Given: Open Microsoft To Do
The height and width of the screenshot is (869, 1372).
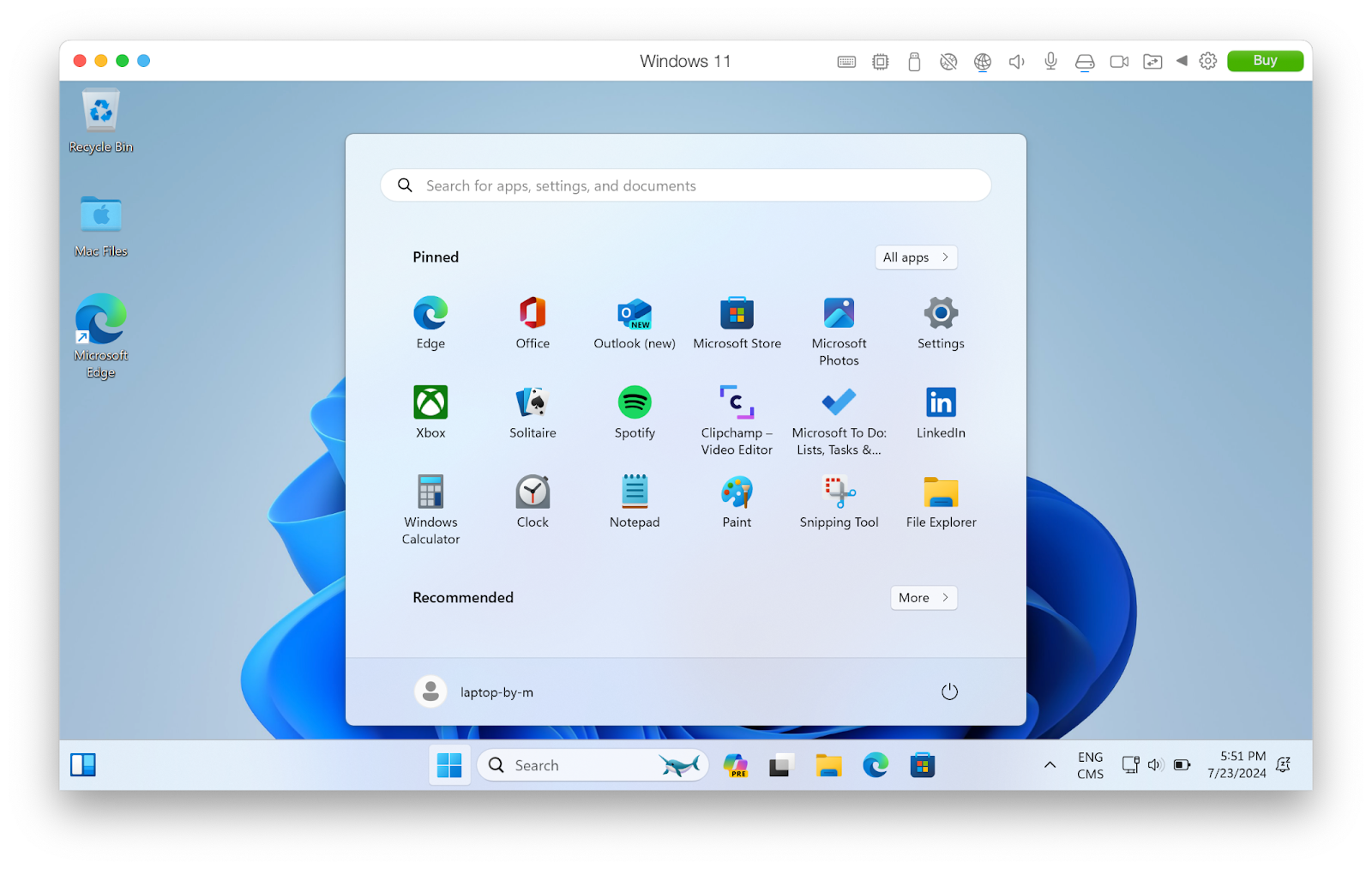Looking at the screenshot, I should [838, 403].
